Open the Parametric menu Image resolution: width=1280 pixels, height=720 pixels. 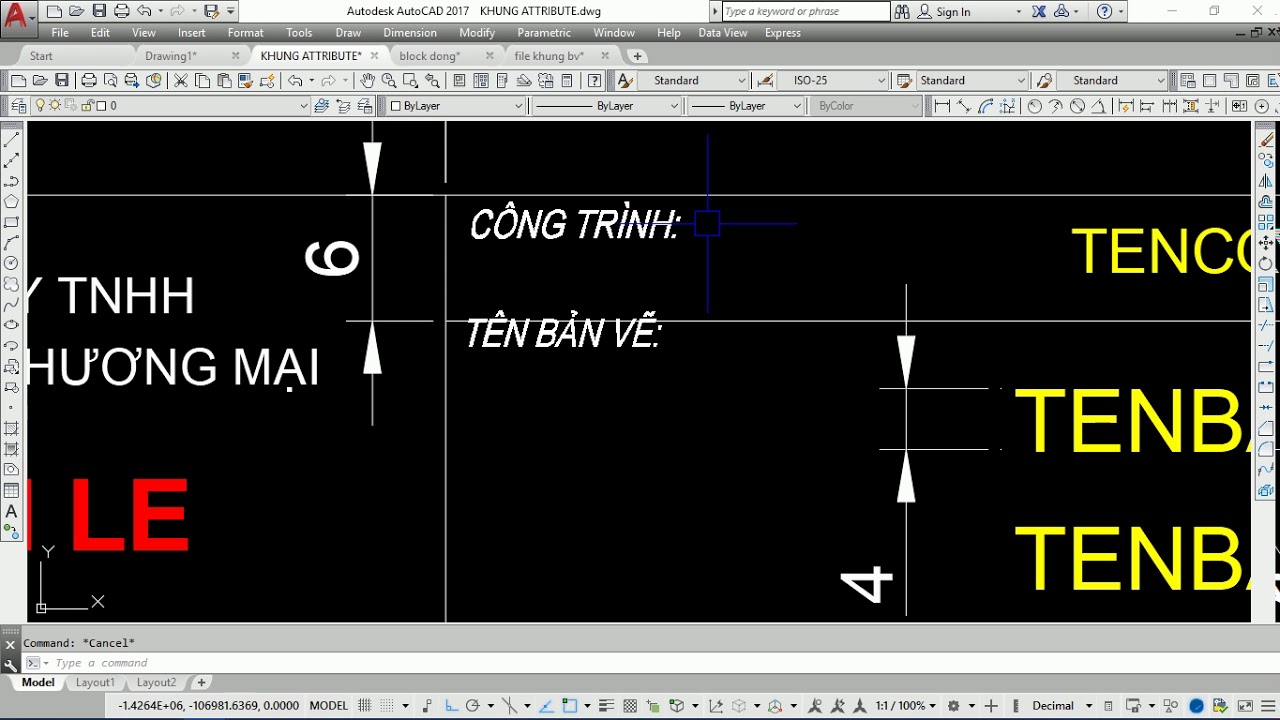click(544, 33)
